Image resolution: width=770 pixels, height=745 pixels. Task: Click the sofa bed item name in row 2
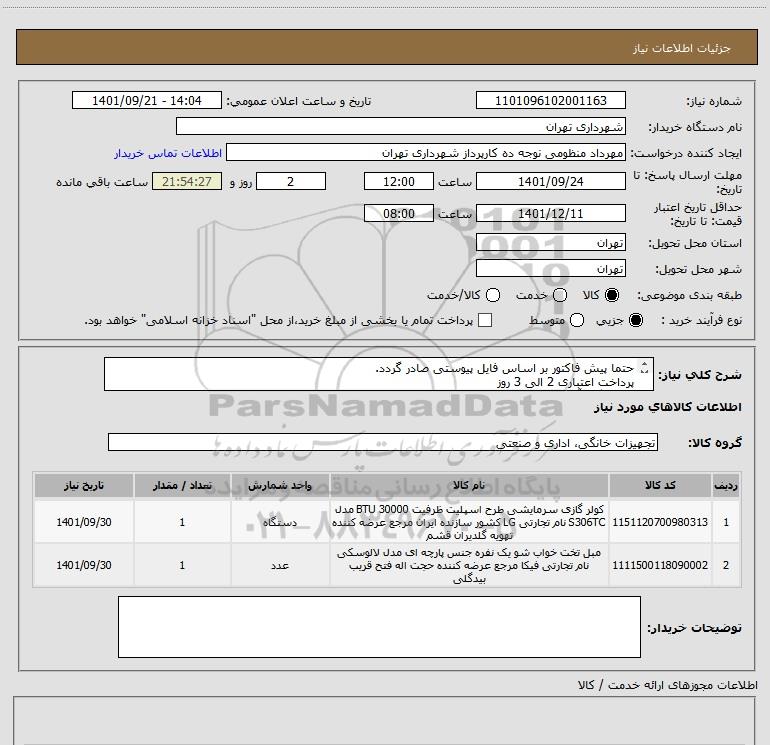(469, 565)
